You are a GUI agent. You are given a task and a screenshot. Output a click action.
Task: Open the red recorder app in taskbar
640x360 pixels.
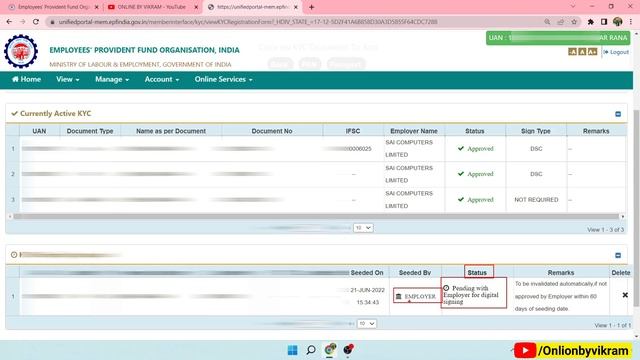[348, 349]
